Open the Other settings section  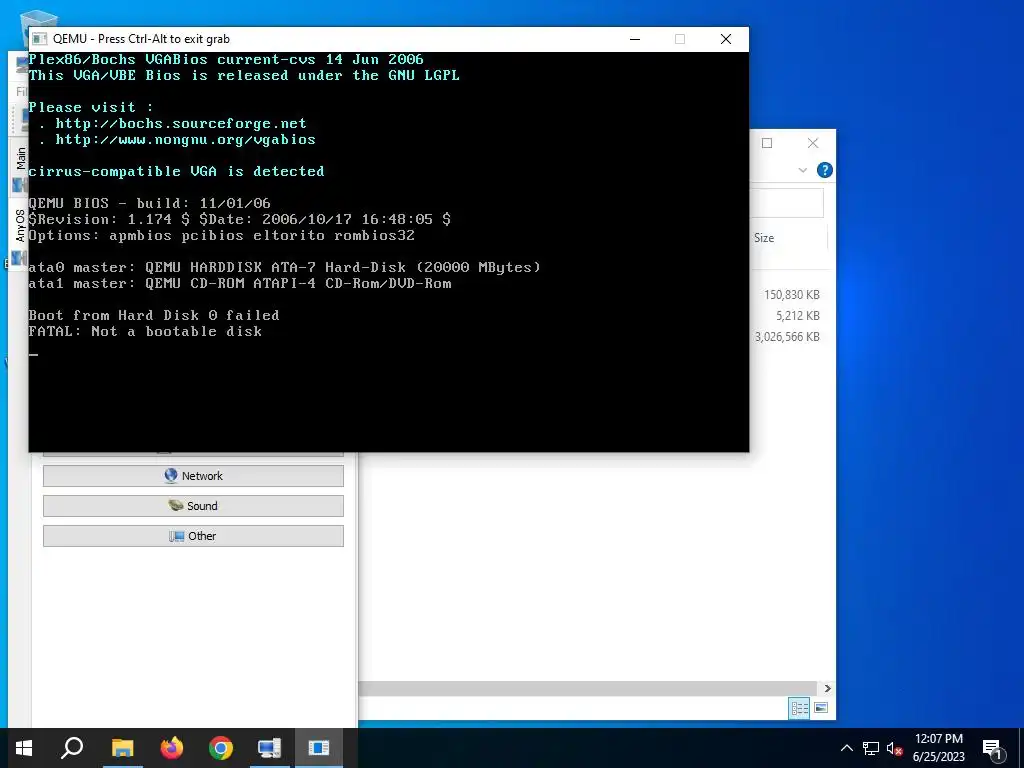point(193,536)
